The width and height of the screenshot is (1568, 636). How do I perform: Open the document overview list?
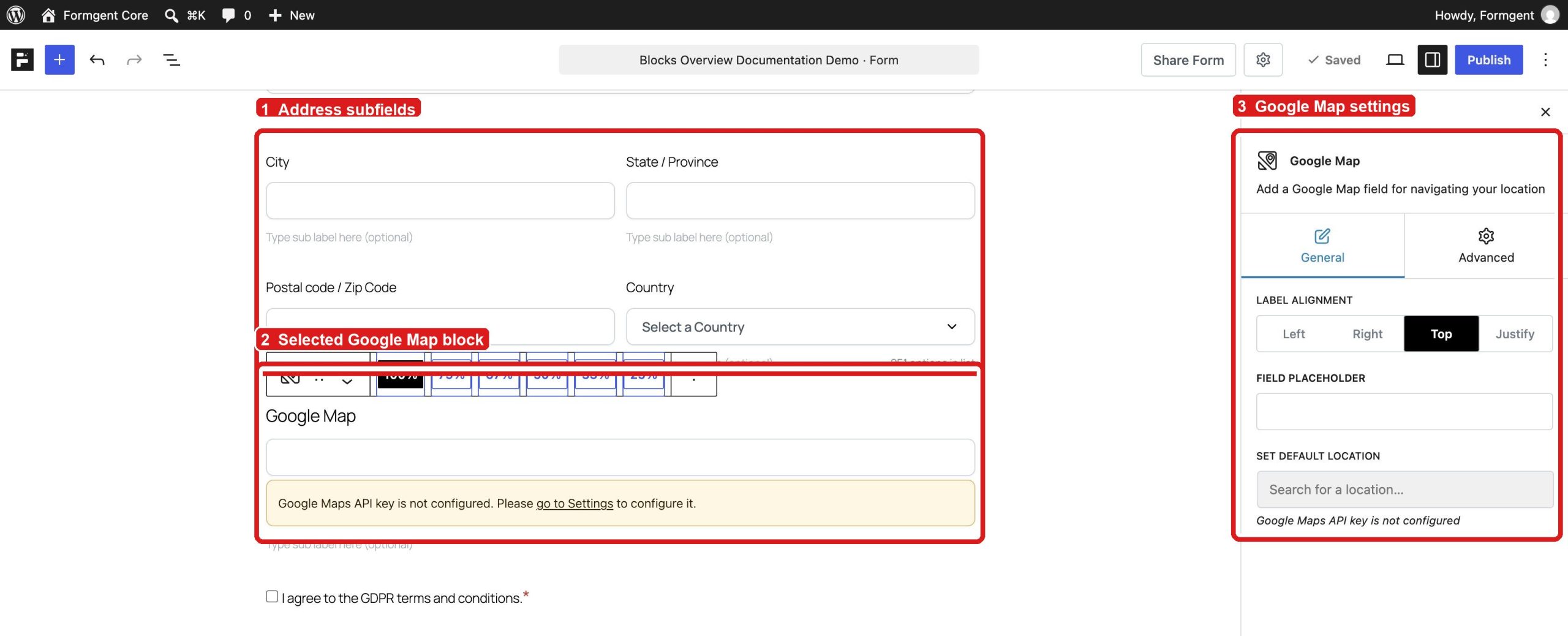tap(171, 59)
